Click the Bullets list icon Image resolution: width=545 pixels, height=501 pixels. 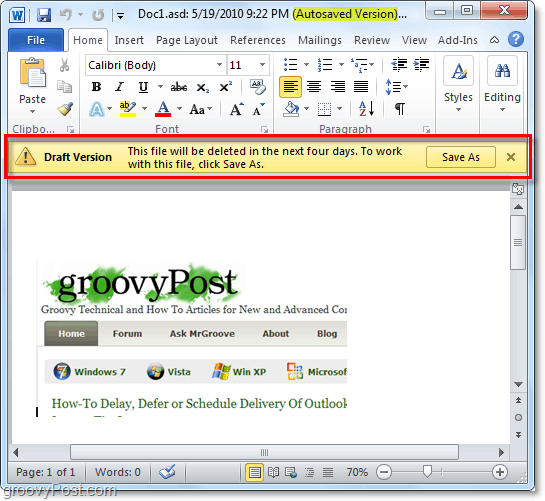[x=291, y=64]
